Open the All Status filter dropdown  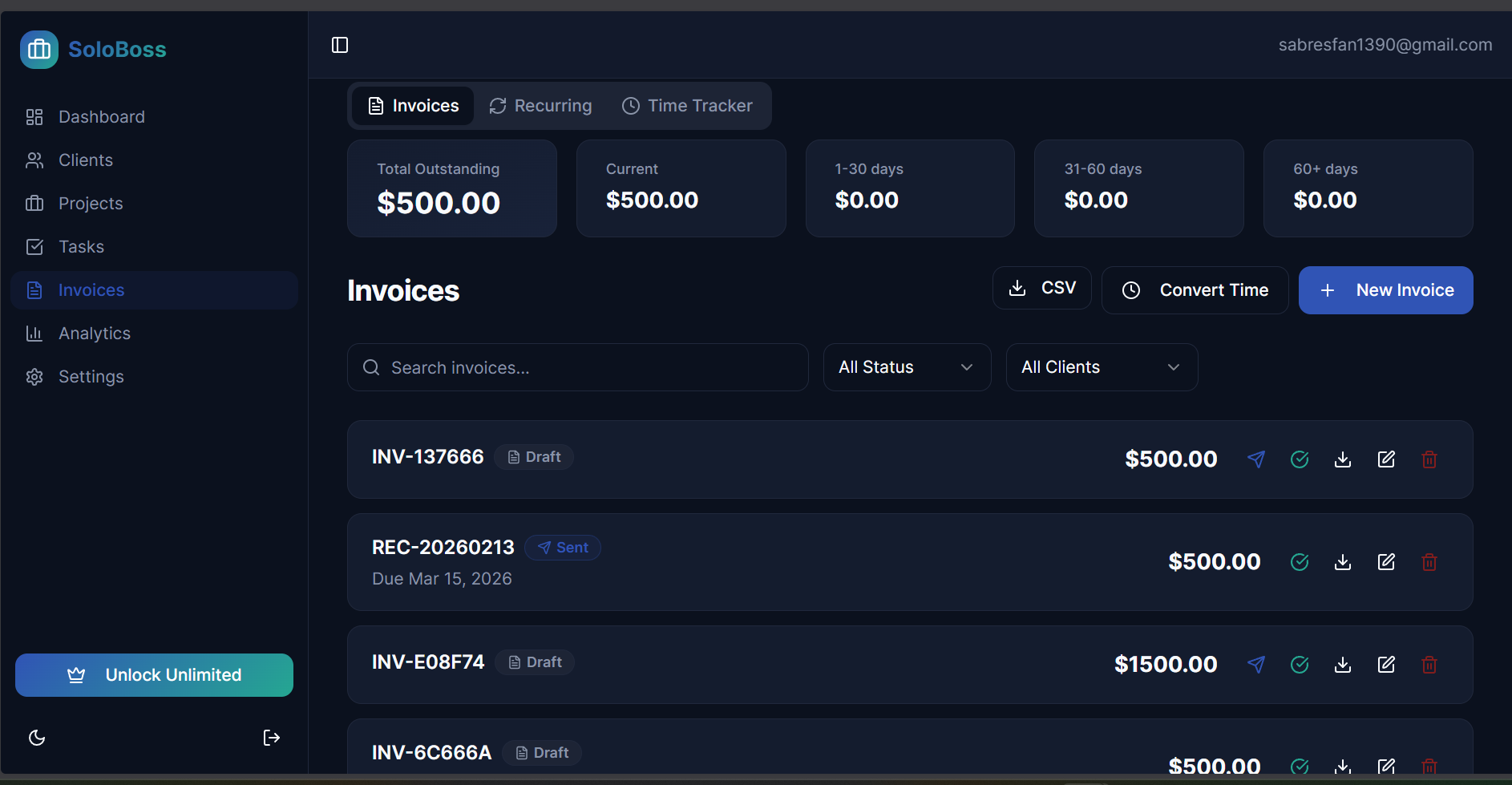tap(907, 366)
